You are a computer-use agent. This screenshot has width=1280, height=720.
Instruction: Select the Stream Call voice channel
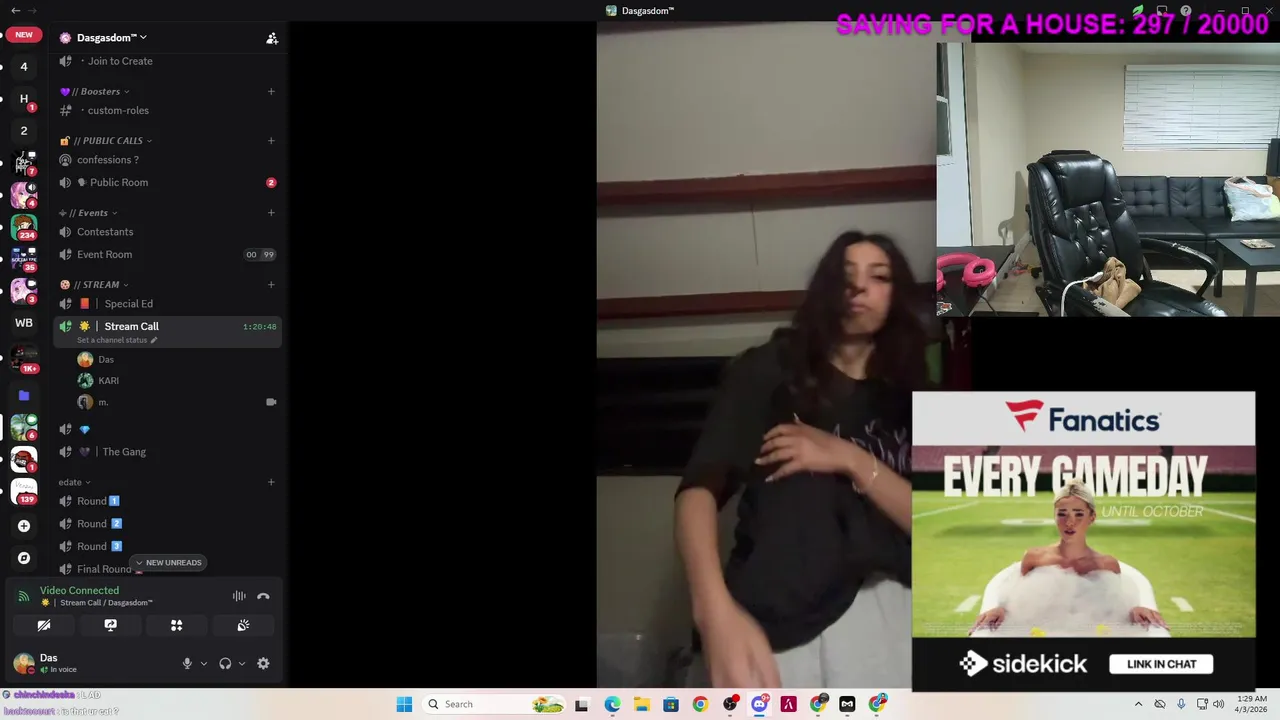point(131,326)
